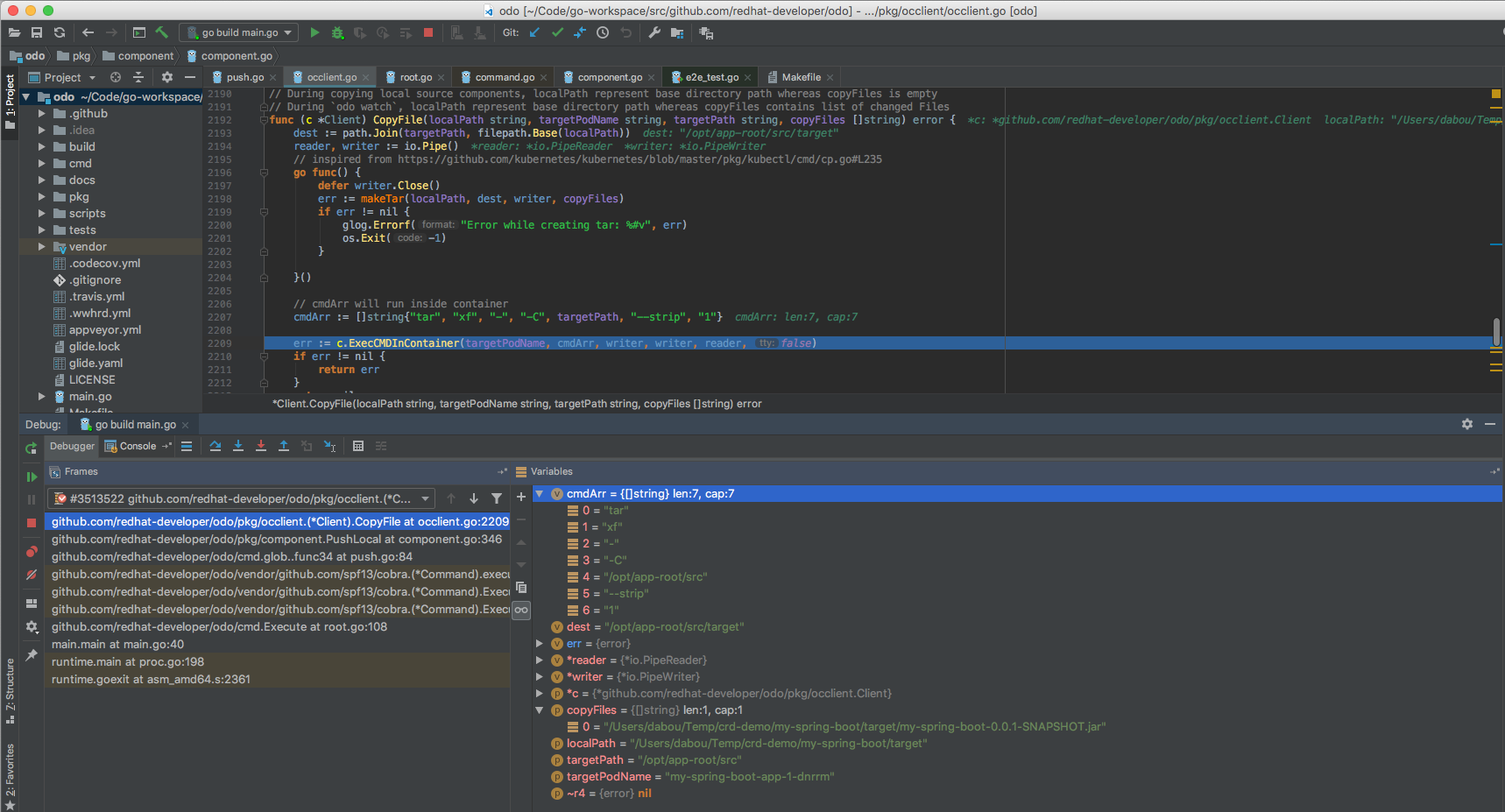This screenshot has height=812, width=1505.
Task: Rerun debug session with green rerun icon
Action: point(32,448)
